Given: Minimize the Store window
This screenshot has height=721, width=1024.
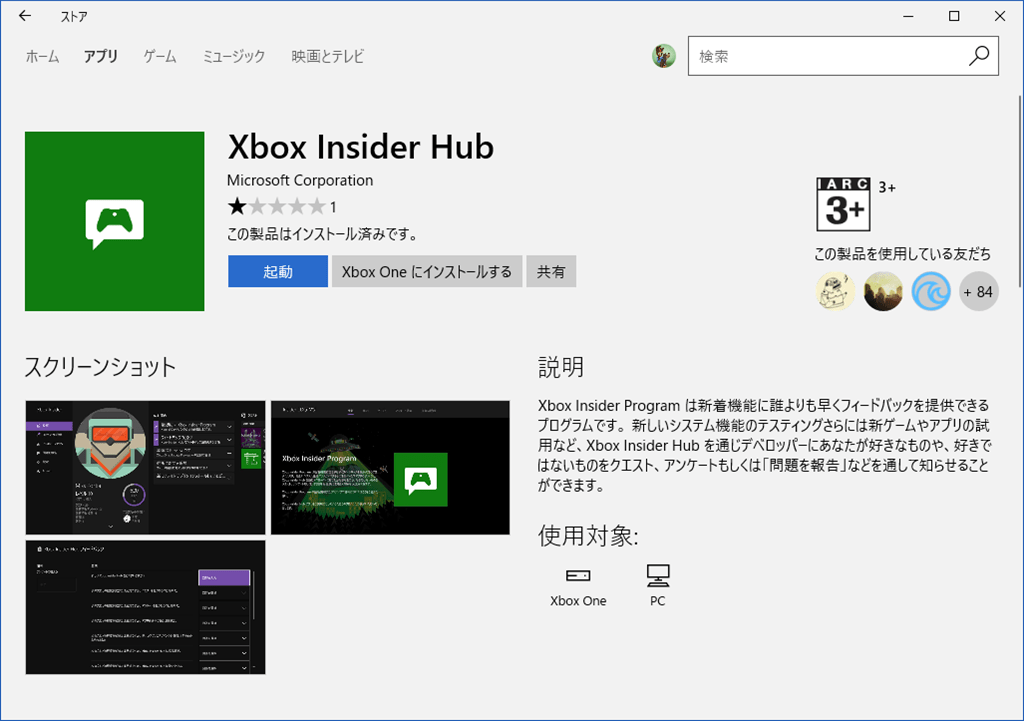Looking at the screenshot, I should click(x=908, y=16).
